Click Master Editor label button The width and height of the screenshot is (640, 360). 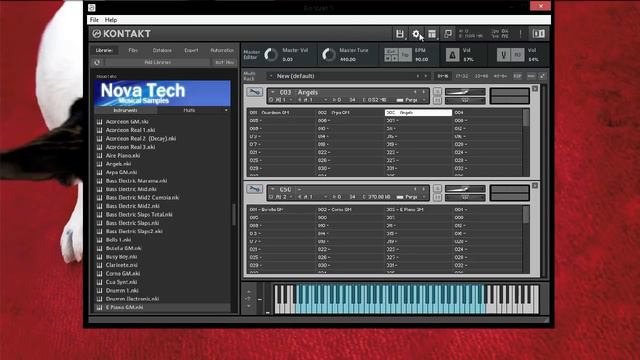point(251,55)
